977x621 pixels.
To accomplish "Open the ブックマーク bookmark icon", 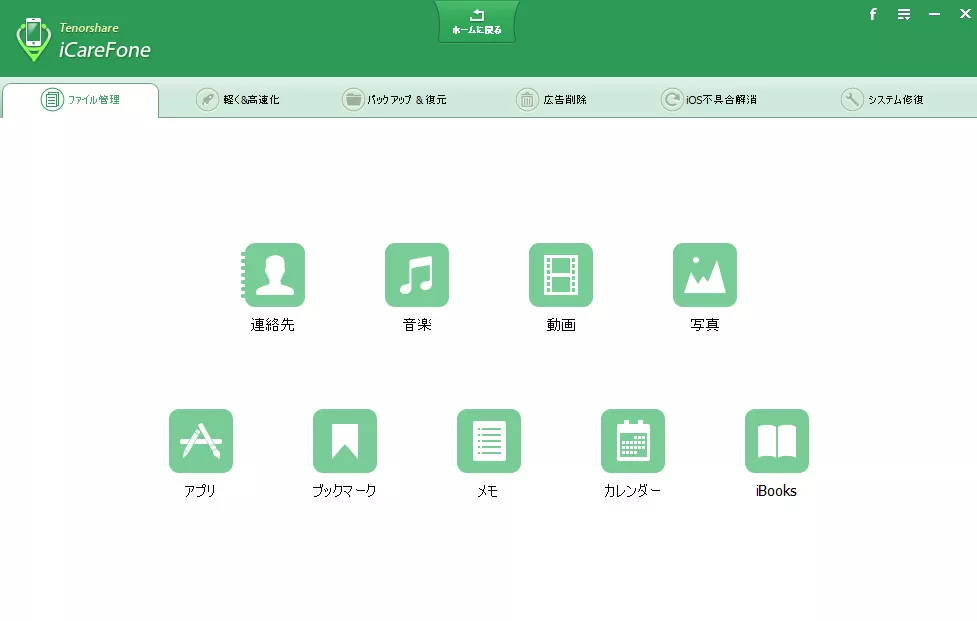I will 345,441.
